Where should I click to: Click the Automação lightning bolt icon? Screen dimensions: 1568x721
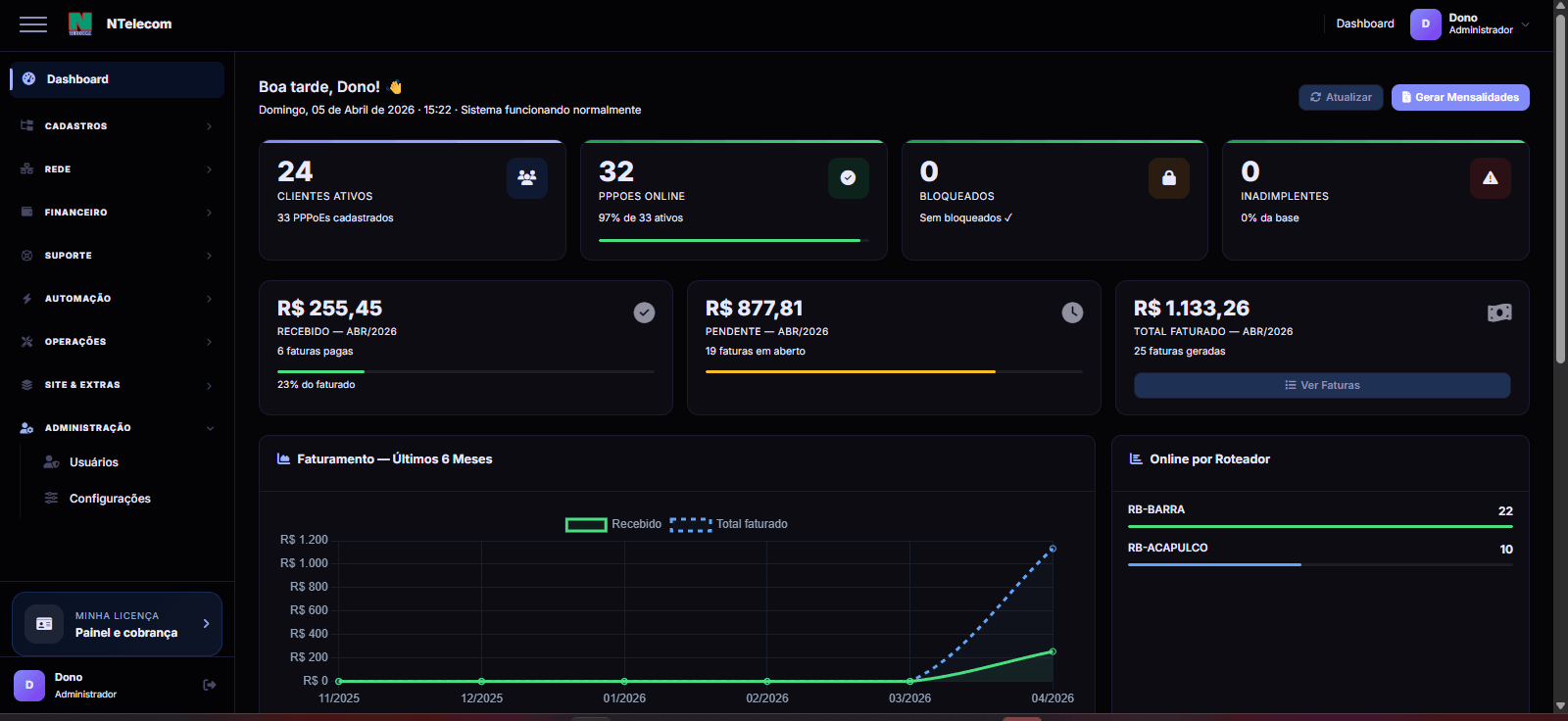point(27,299)
